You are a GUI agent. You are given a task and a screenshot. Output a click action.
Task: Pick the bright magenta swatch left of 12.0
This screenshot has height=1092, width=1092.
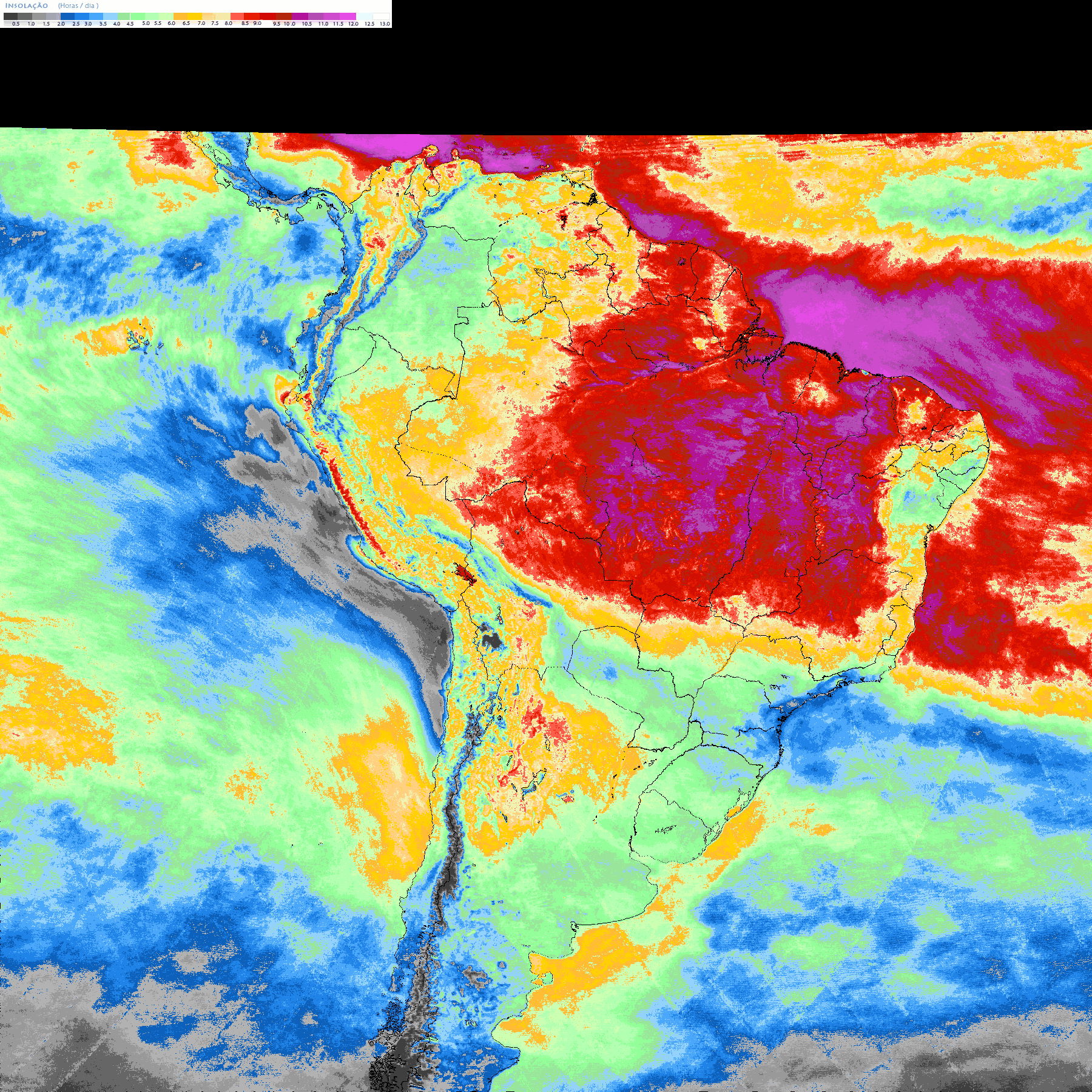348,16
